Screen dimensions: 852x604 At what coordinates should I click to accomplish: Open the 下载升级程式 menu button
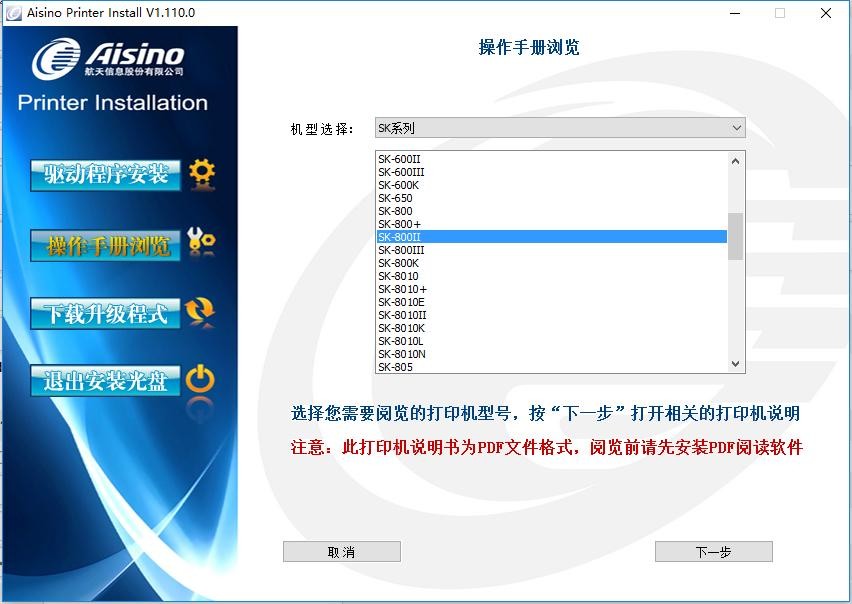point(105,313)
